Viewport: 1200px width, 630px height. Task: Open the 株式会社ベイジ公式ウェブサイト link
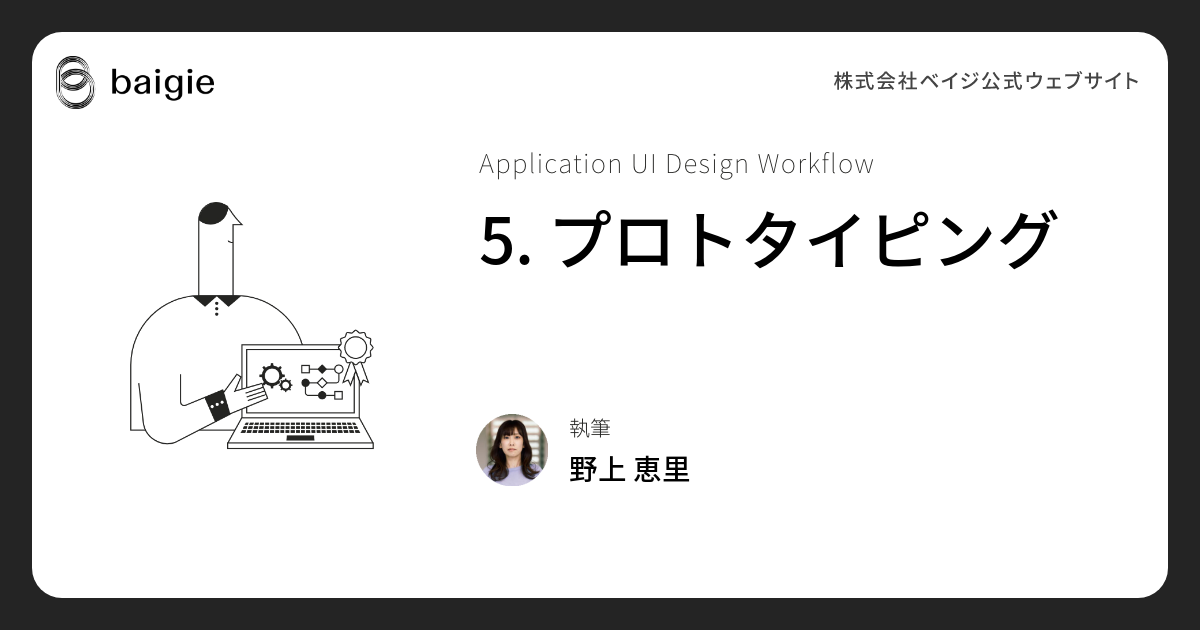pyautogui.click(x=986, y=82)
